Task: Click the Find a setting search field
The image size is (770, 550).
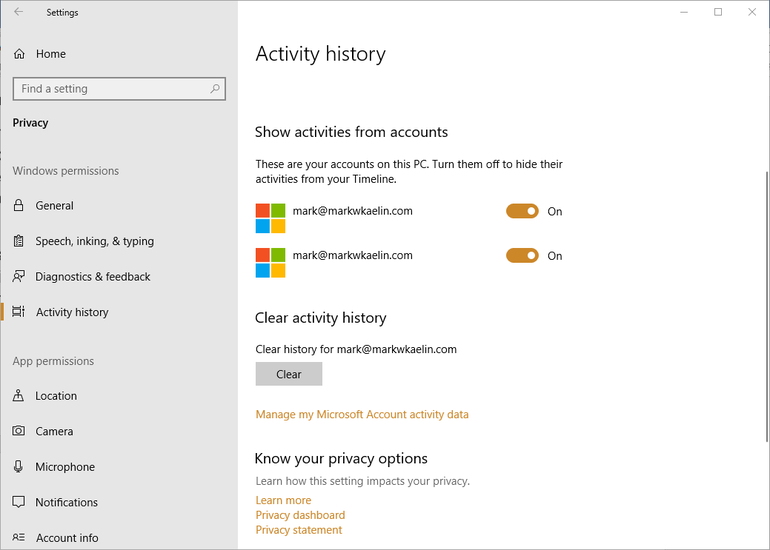Action: click(119, 89)
